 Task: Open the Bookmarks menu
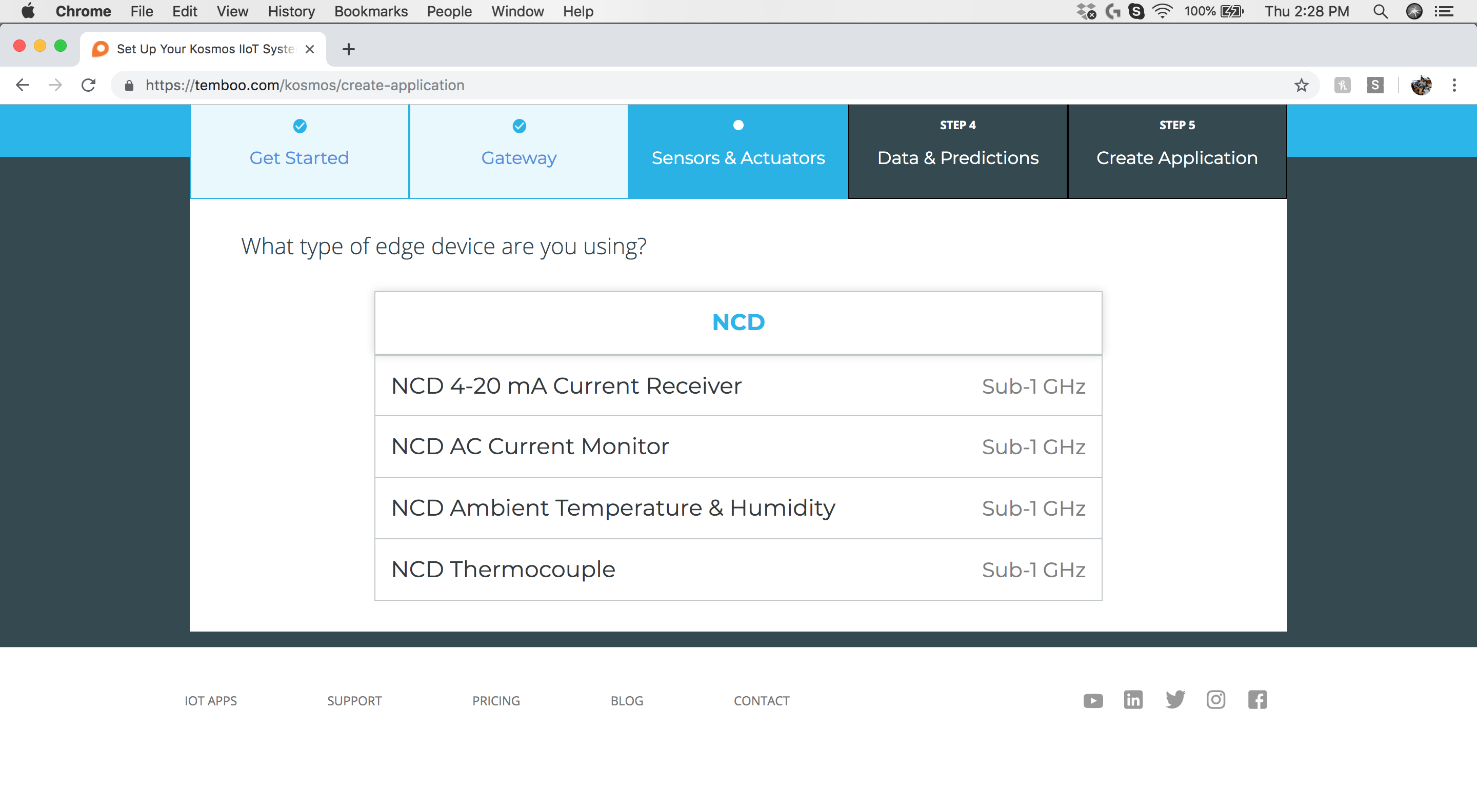[371, 11]
